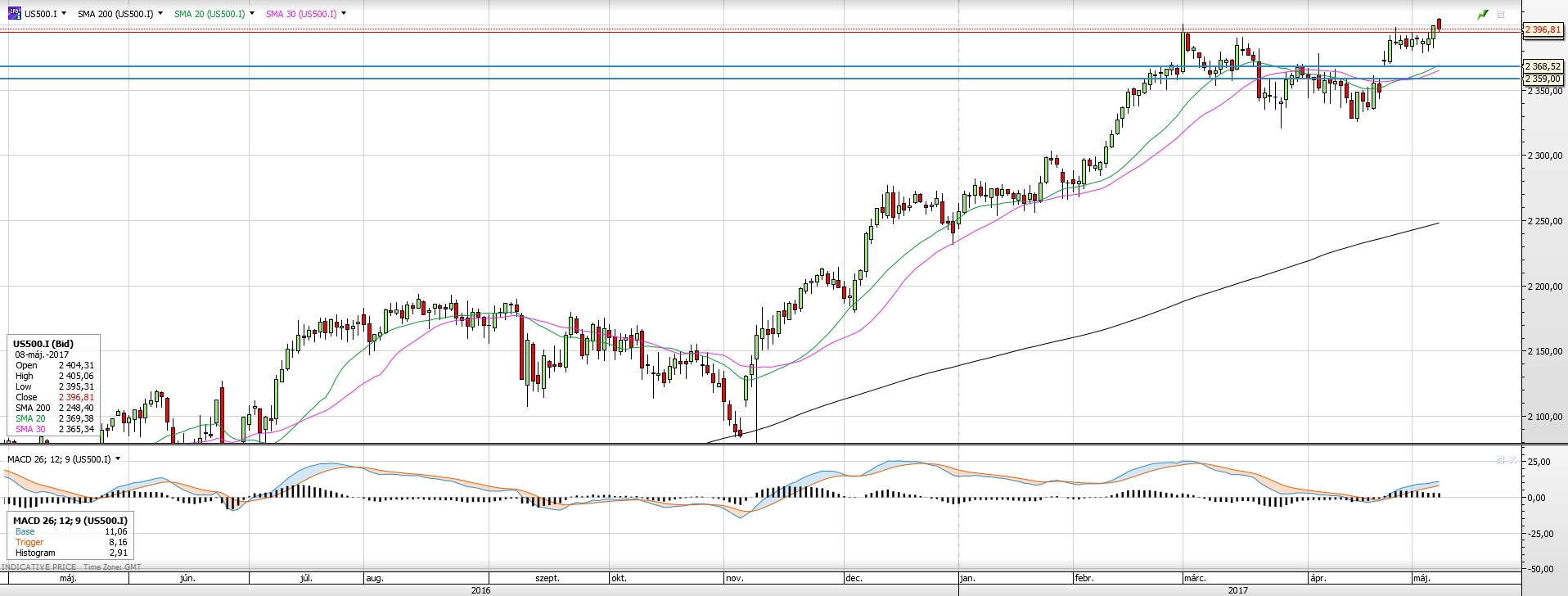Click the márc. month label on timeline
1568x596 pixels.
1195,578
